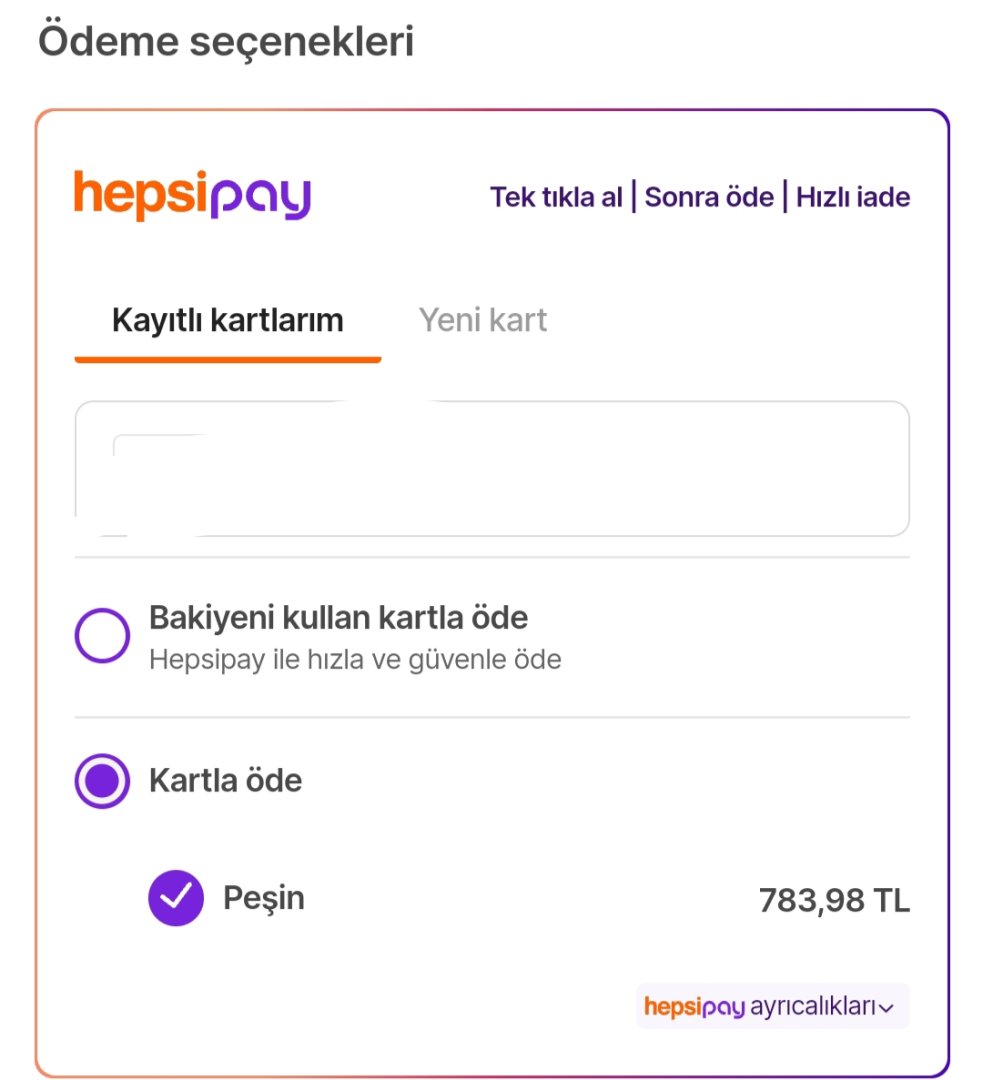The image size is (983, 1080).
Task: Click the "Ödeme seçenekleri" heading
Action: [226, 43]
